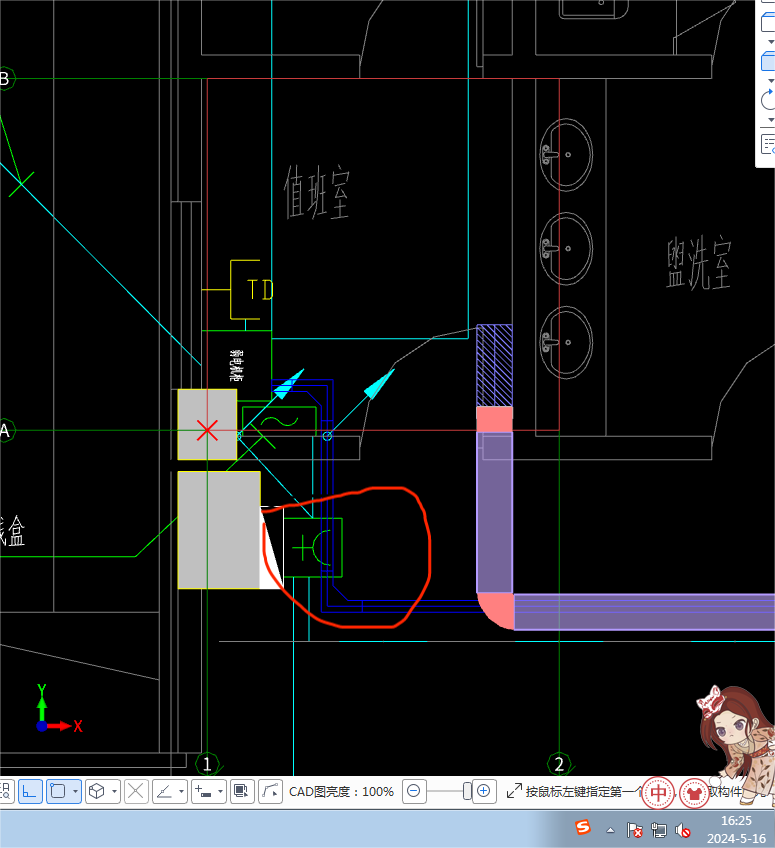Select the 值班室 room label
Viewport: 775px width, 848px height.
(317, 192)
